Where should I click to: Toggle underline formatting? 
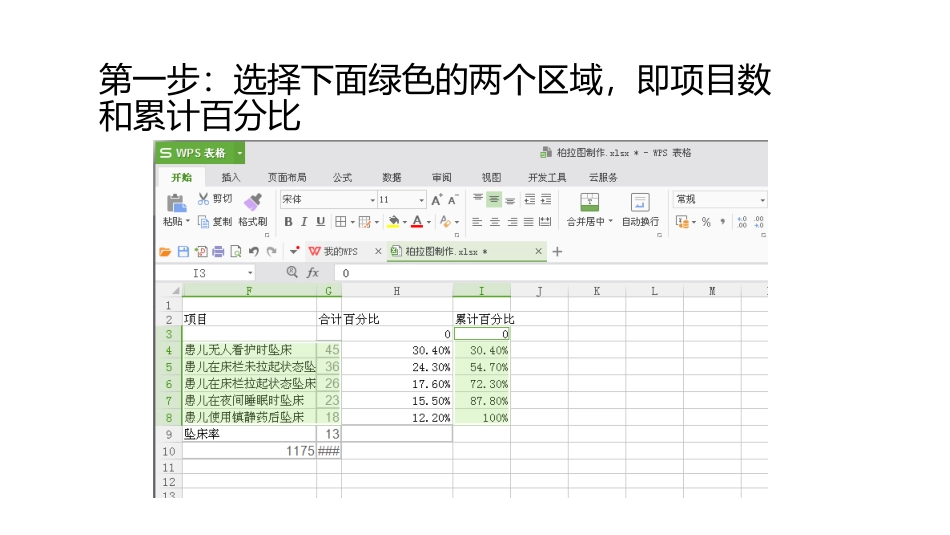(x=321, y=222)
